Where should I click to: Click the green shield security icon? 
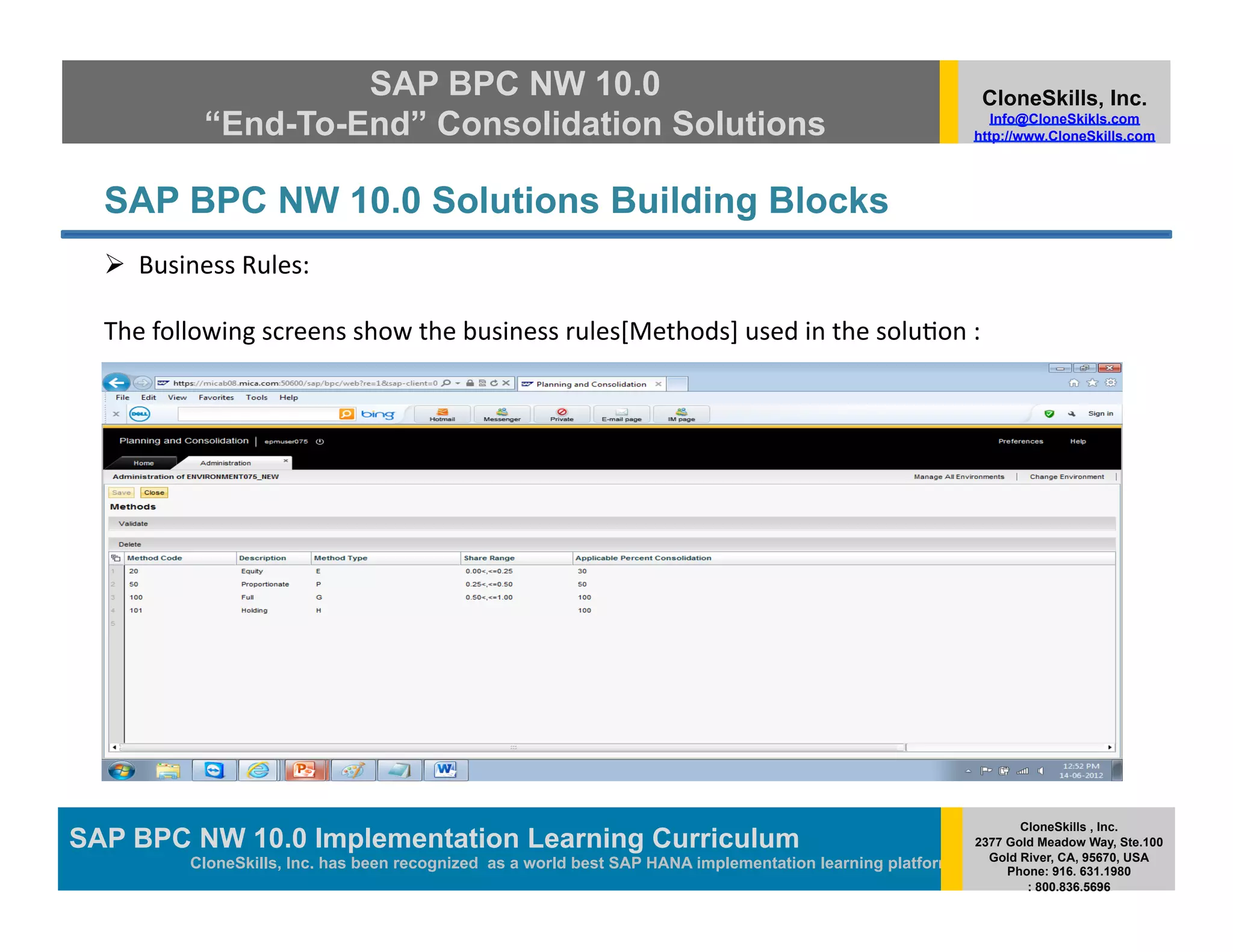pyautogui.click(x=1049, y=414)
